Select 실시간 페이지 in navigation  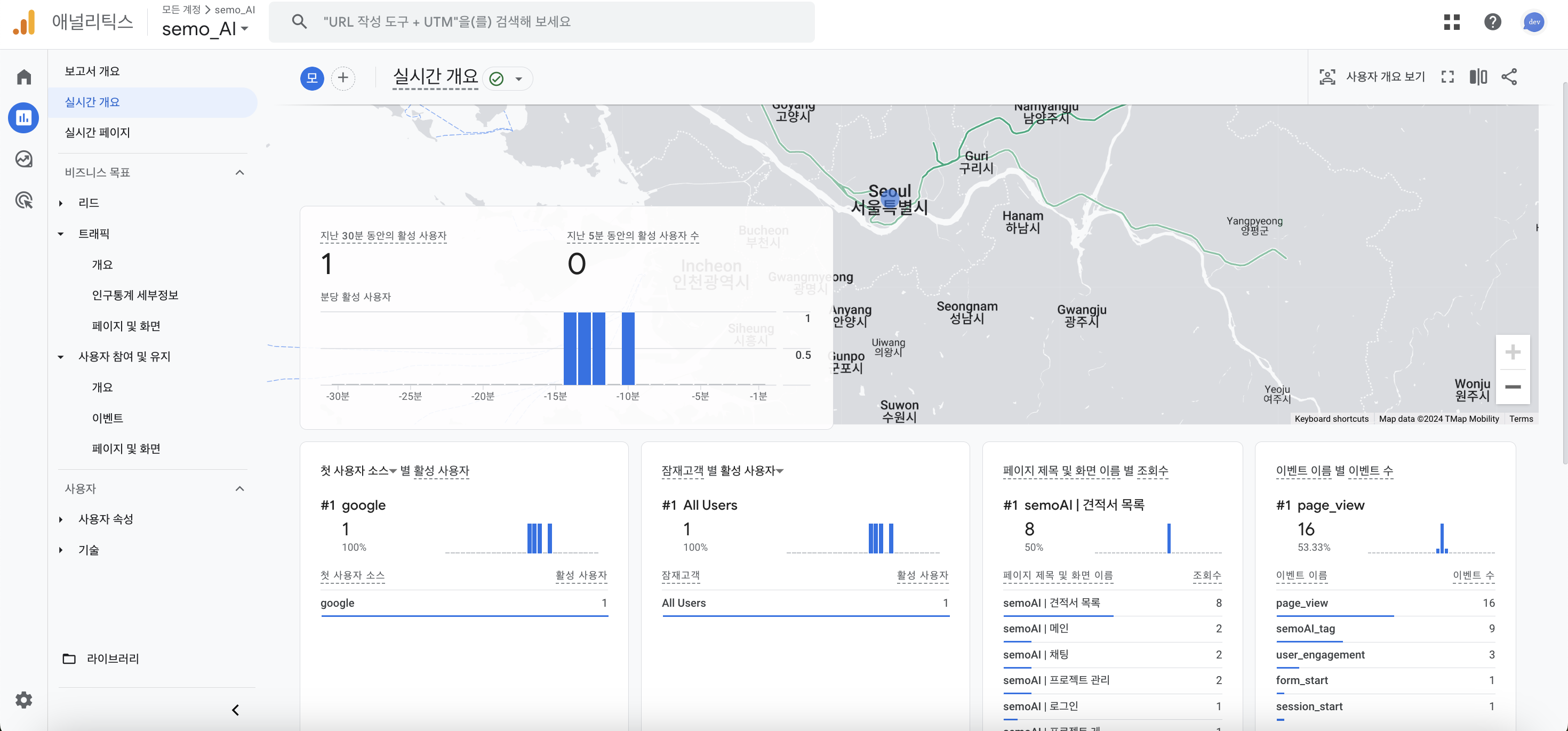pyautogui.click(x=98, y=133)
